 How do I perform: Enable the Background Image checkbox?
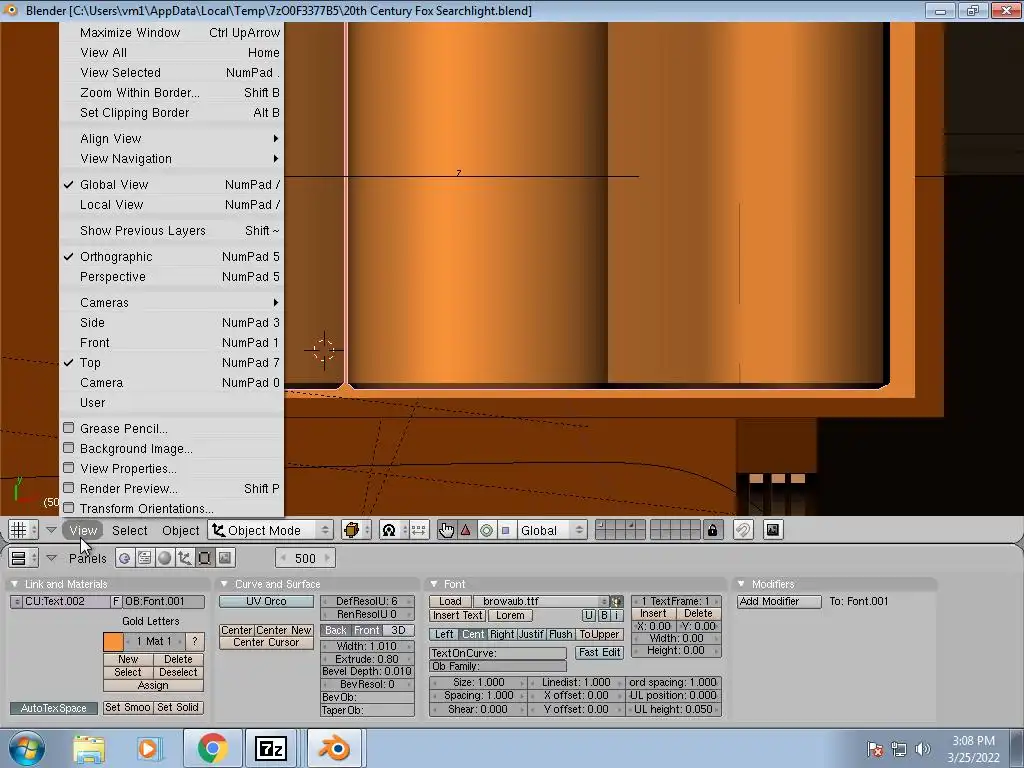click(x=69, y=448)
